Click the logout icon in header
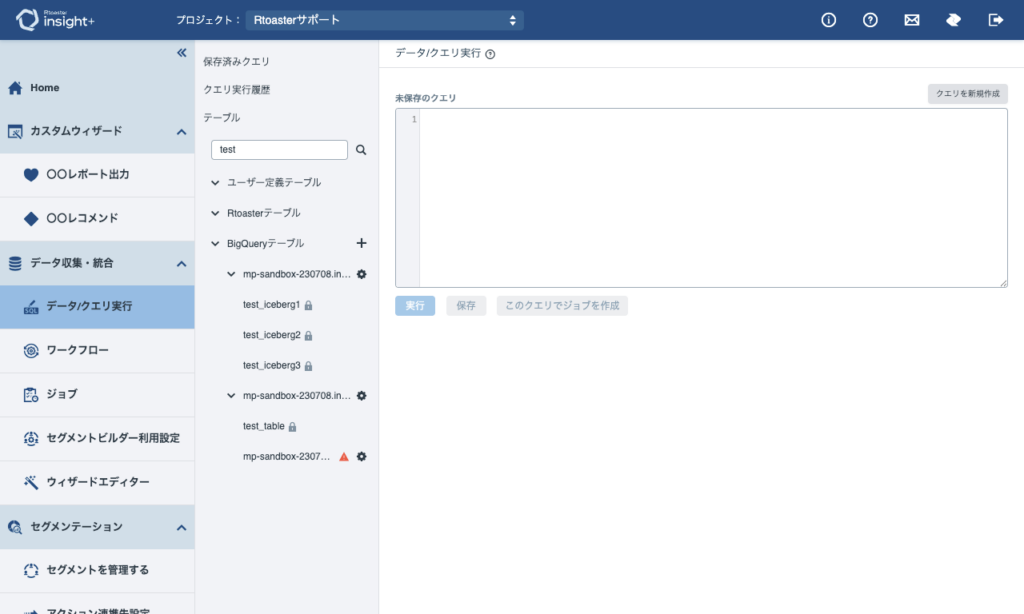Screen dimensions: 1024x614 coord(995,20)
